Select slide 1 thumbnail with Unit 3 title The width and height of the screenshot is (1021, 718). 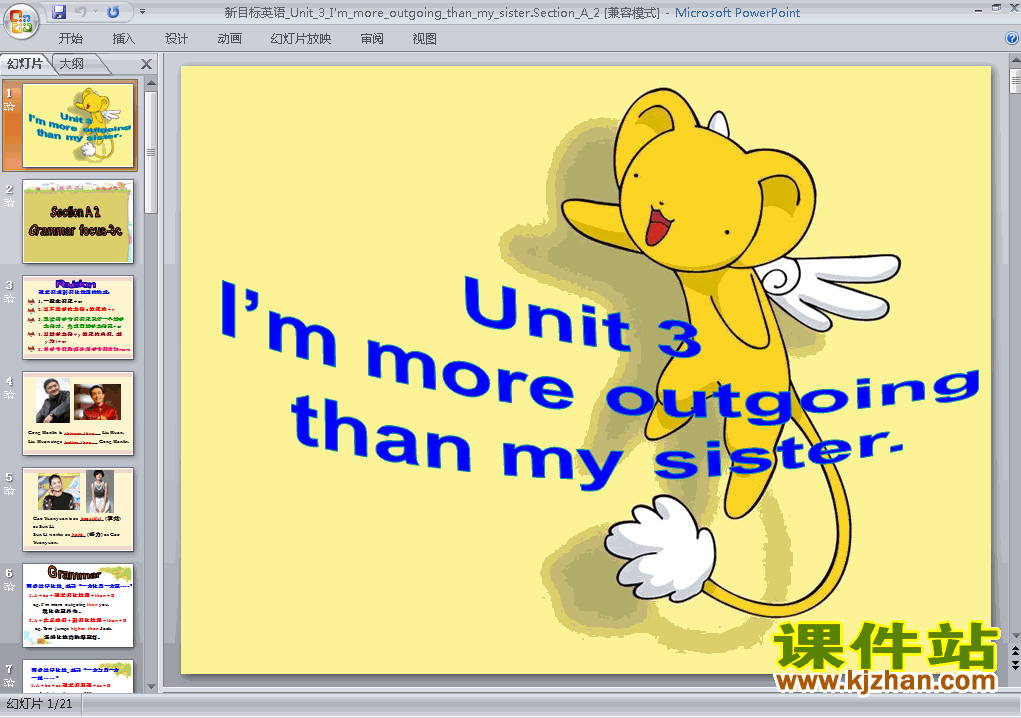coord(78,125)
